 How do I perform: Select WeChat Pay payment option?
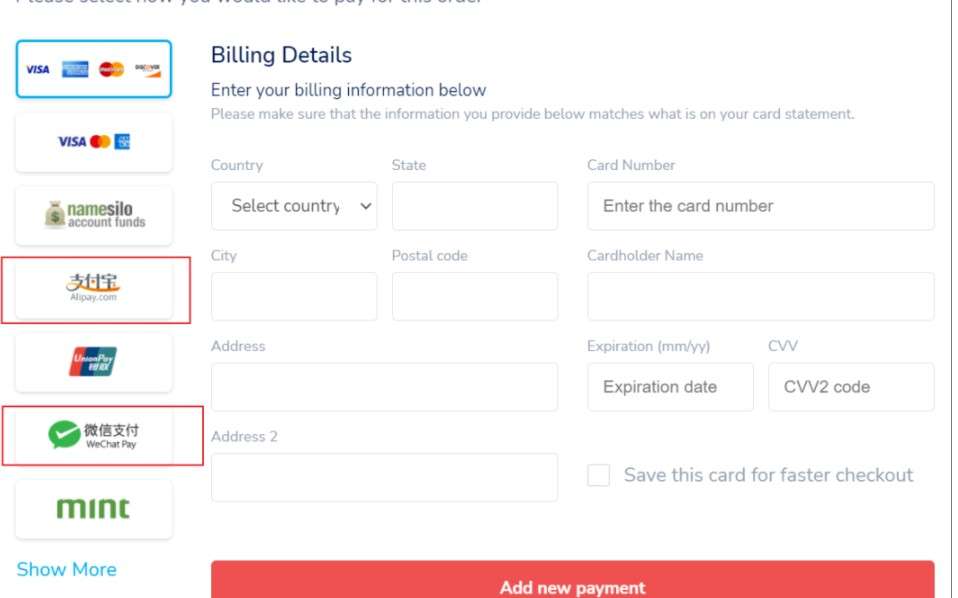(94, 435)
